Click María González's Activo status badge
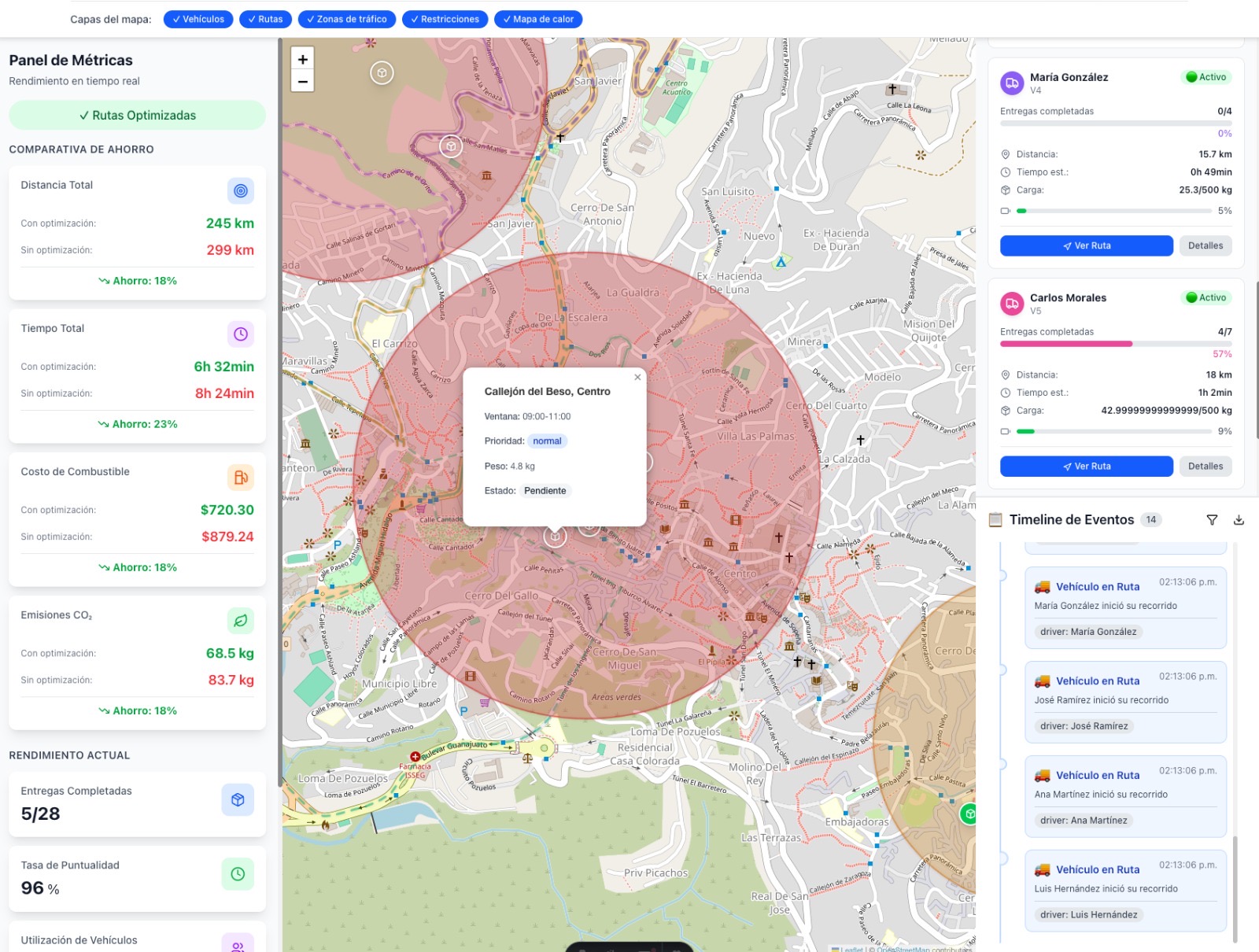 pyautogui.click(x=1206, y=77)
